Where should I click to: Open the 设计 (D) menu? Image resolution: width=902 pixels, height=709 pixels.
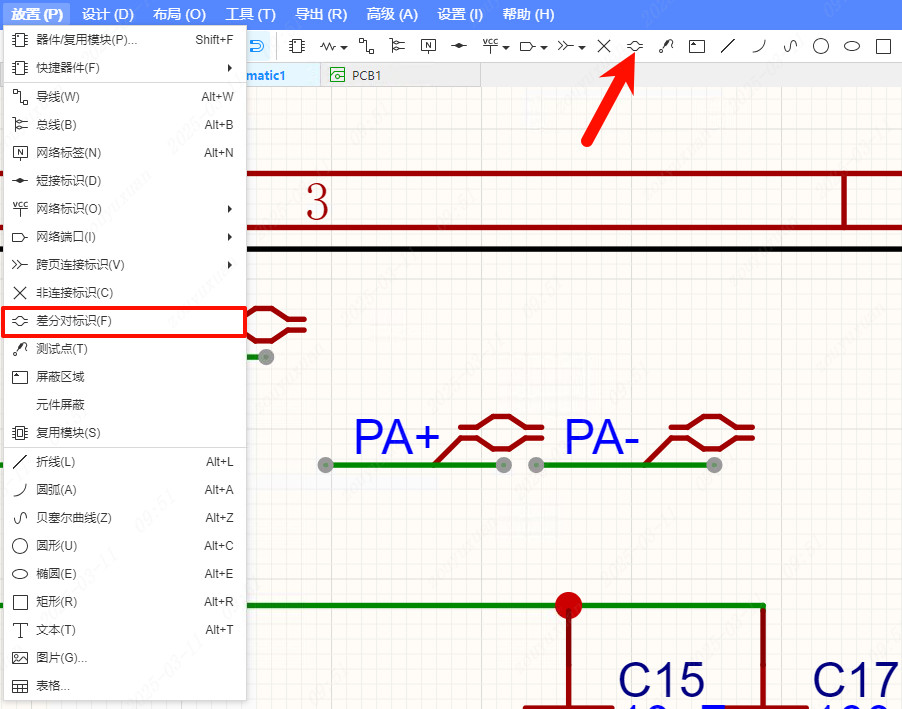[108, 14]
